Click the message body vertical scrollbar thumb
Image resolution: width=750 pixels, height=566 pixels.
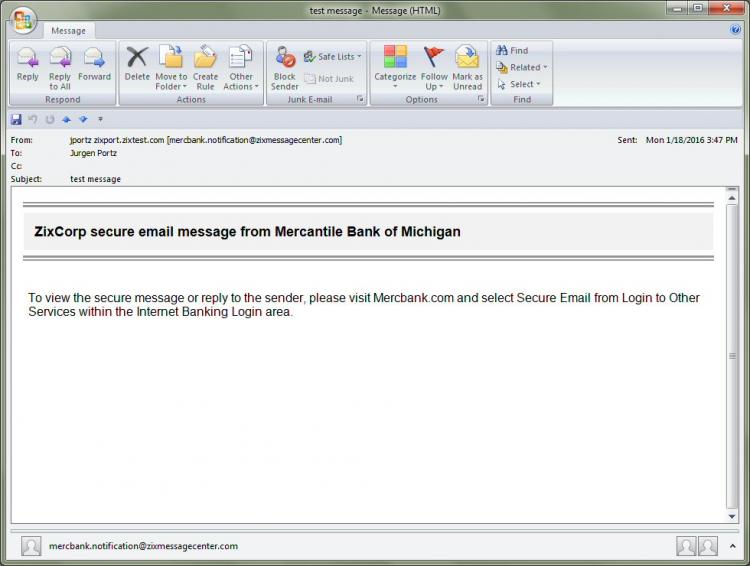tap(732, 356)
